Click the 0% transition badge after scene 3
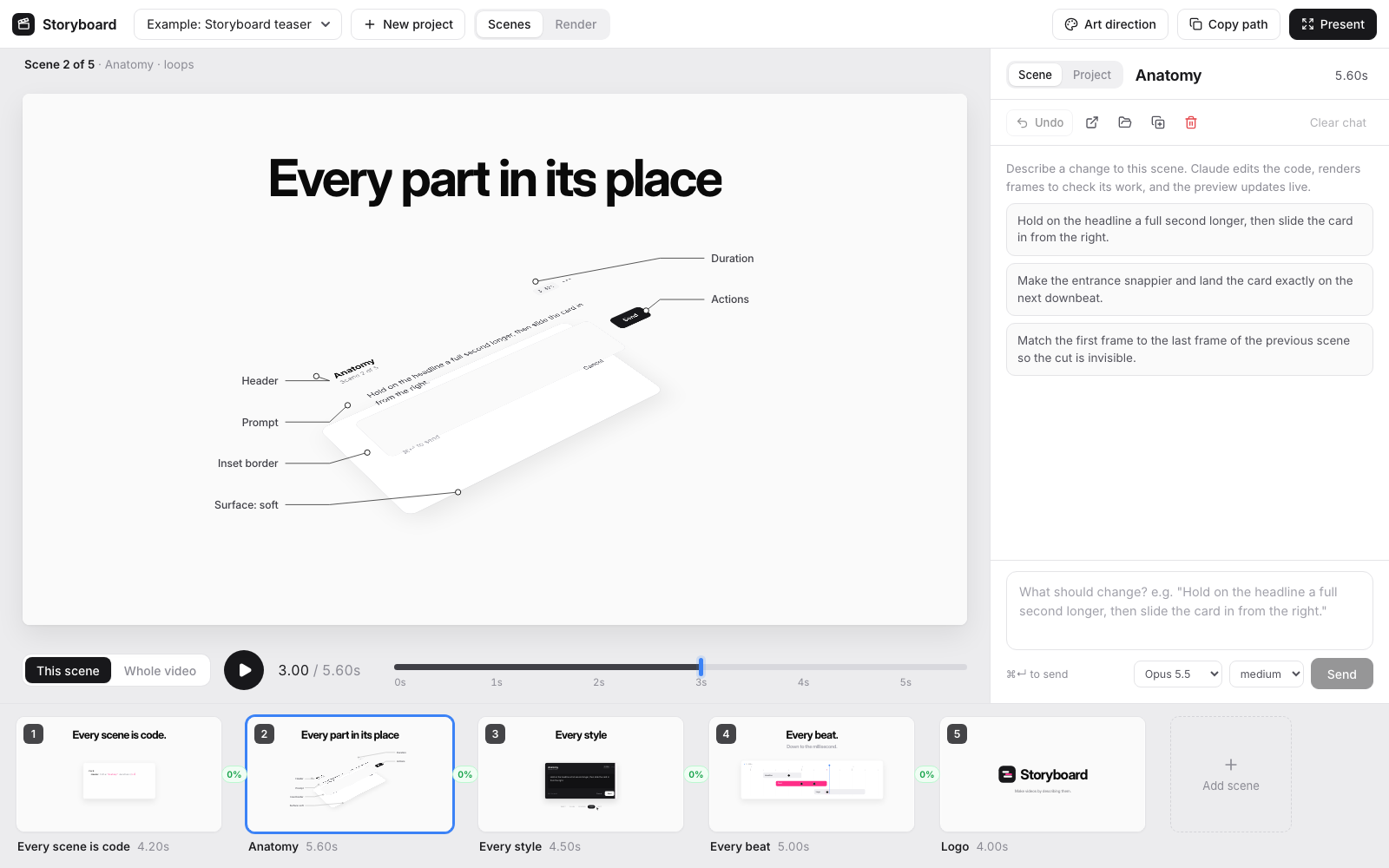 [x=696, y=774]
